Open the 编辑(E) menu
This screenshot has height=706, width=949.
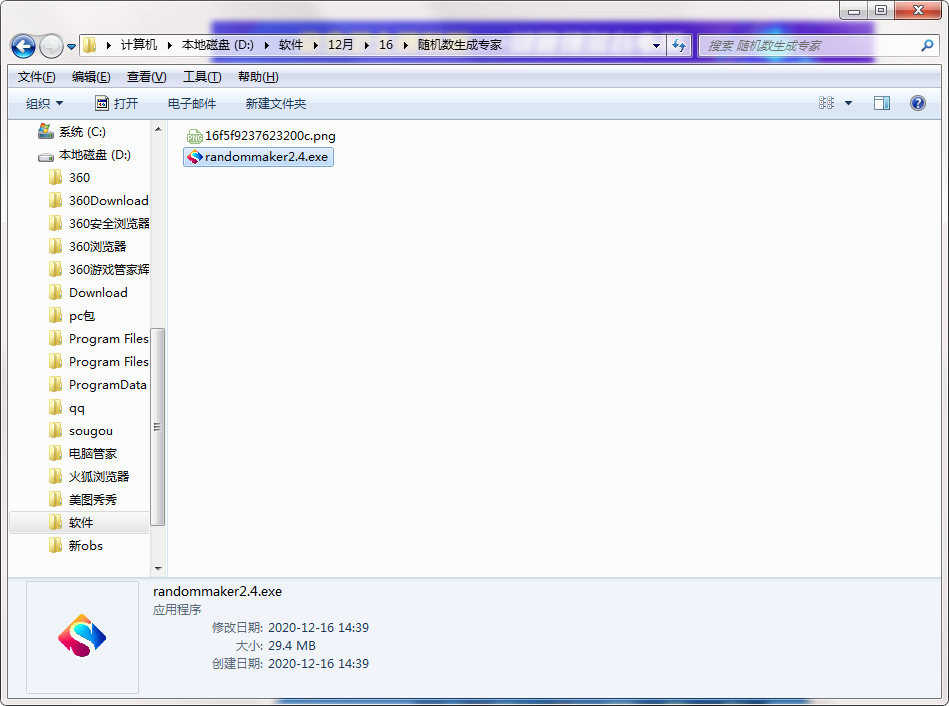coord(91,77)
